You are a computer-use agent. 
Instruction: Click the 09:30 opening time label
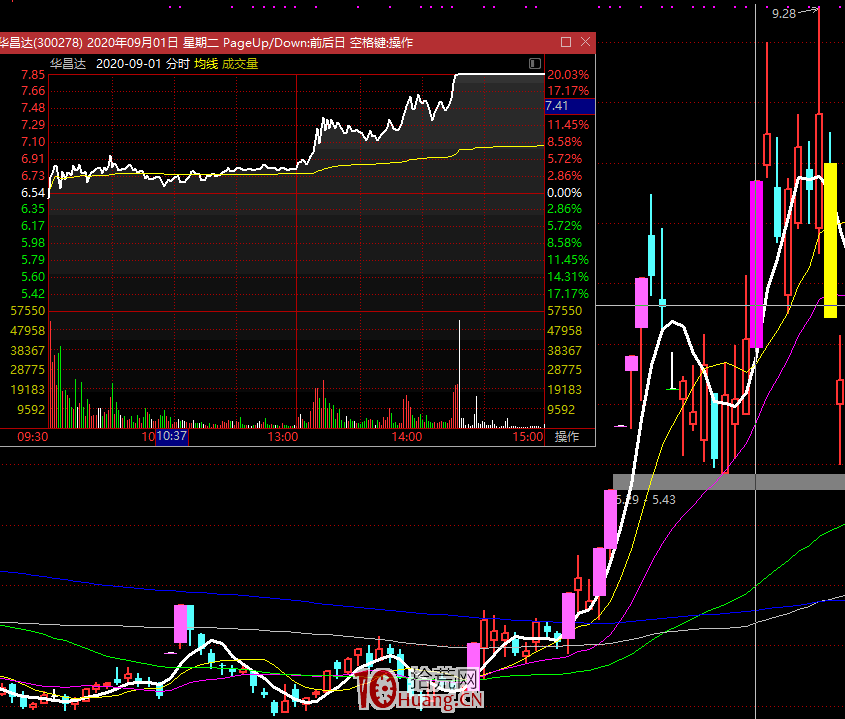pyautogui.click(x=34, y=437)
